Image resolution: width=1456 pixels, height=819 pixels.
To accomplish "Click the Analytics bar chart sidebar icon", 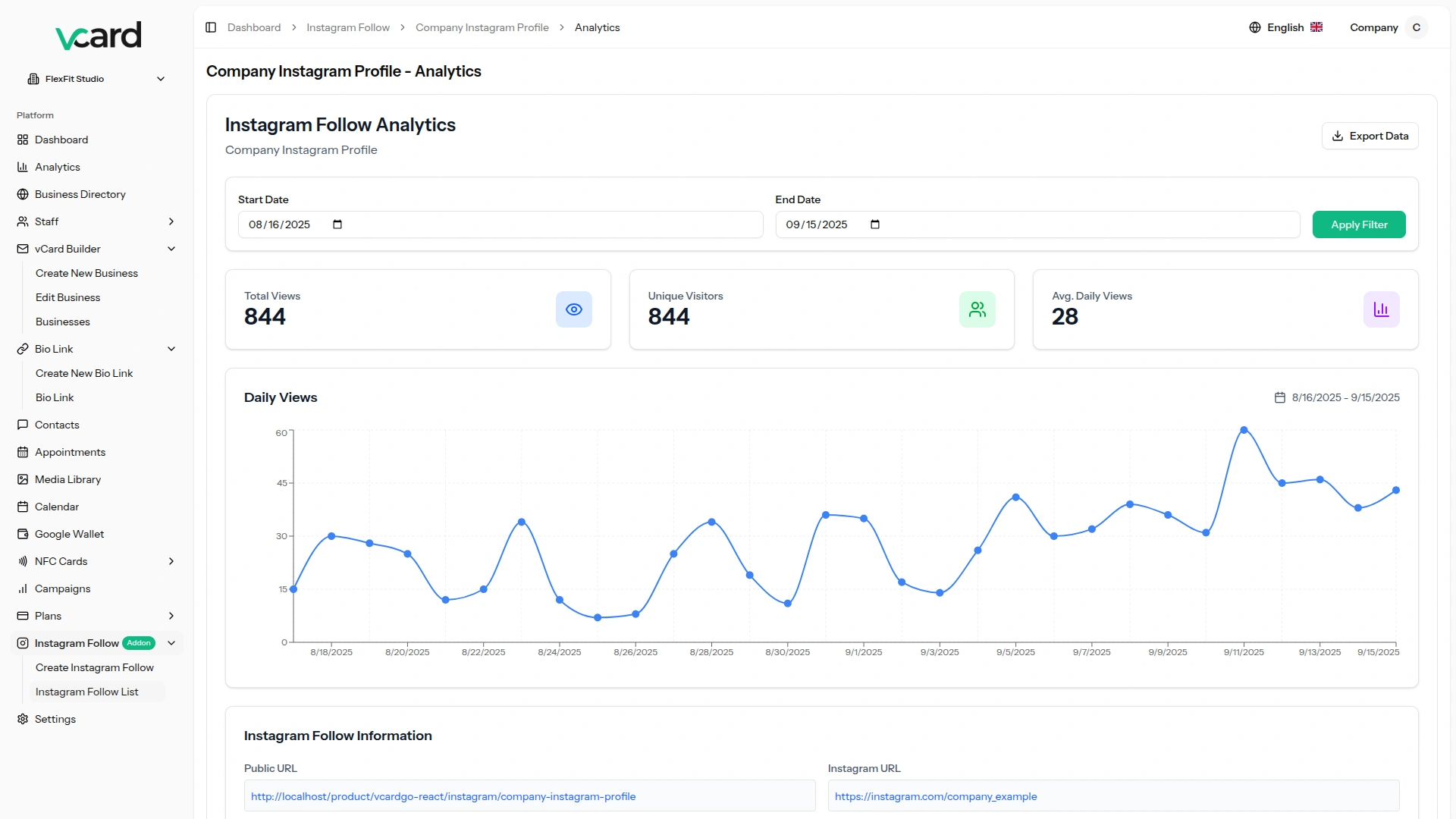I will [23, 167].
